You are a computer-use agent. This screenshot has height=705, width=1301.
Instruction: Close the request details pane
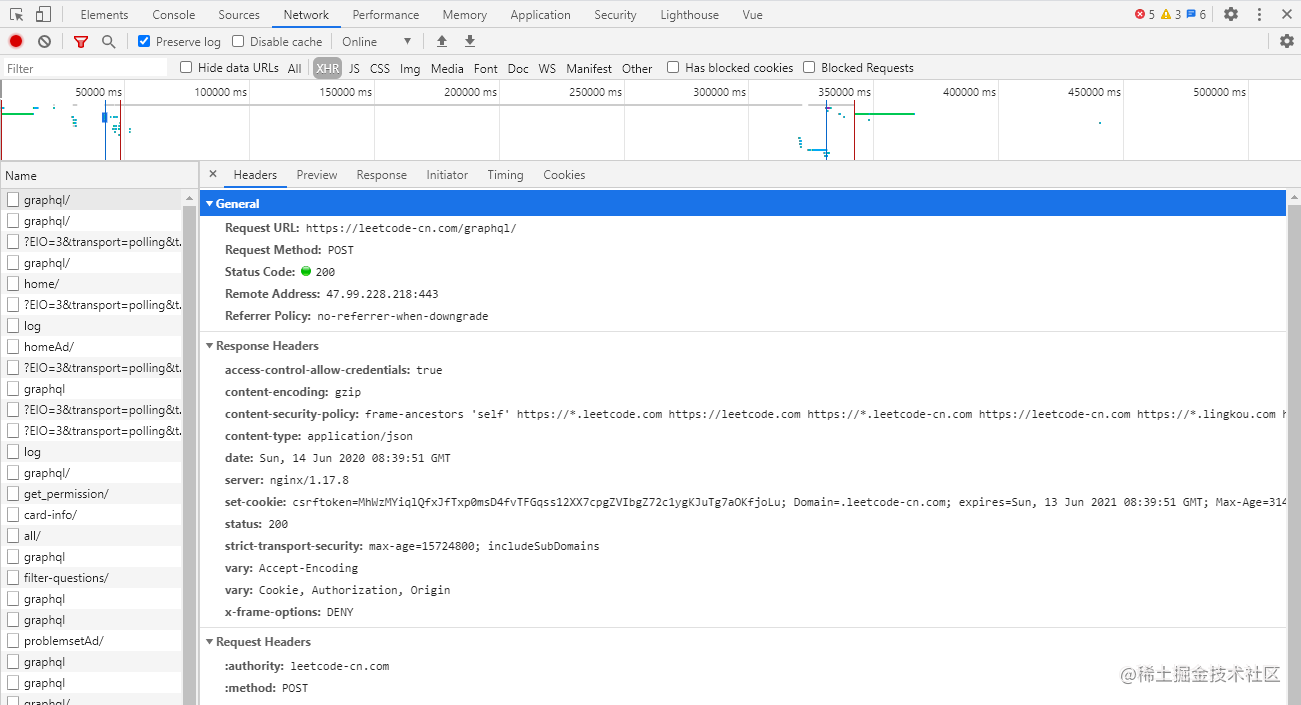212,174
